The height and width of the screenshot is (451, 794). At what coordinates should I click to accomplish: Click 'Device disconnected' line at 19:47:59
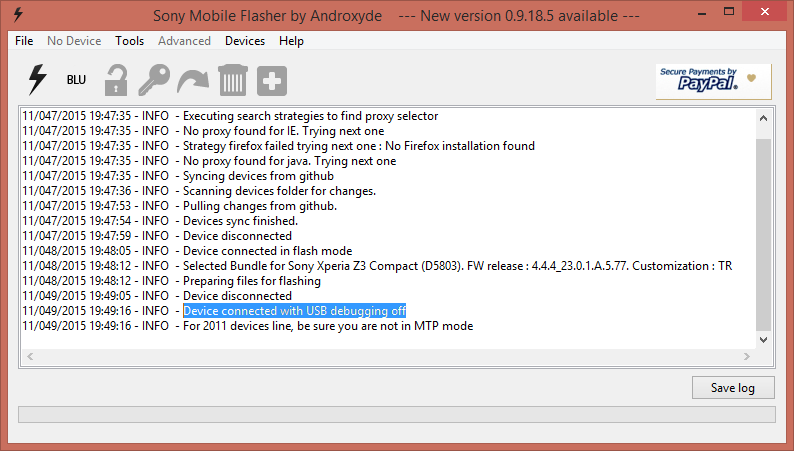pyautogui.click(x=157, y=236)
